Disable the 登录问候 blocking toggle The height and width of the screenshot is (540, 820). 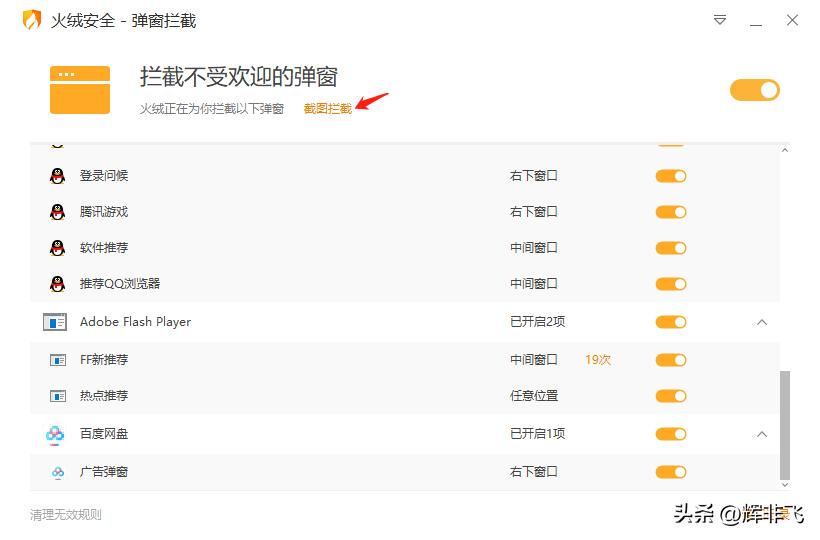point(671,176)
